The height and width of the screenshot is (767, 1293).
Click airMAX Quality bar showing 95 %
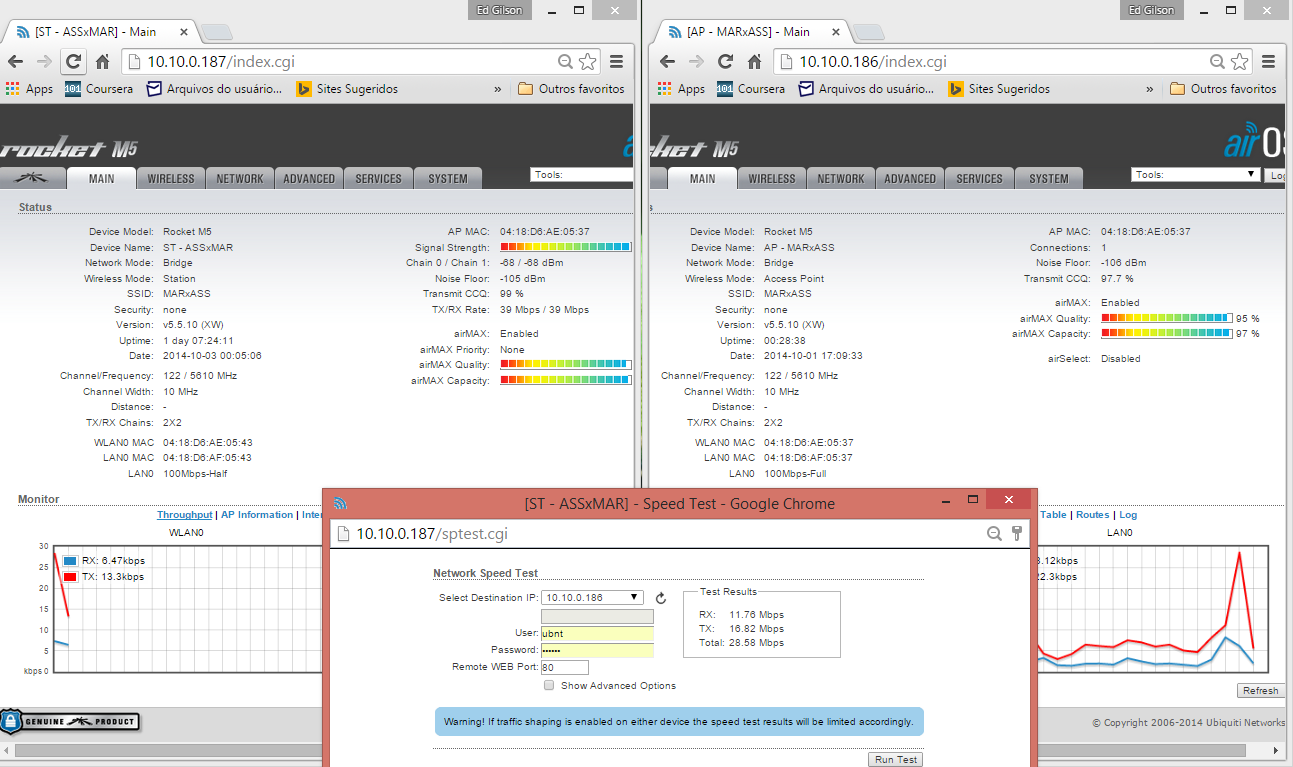pyautogui.click(x=1167, y=318)
